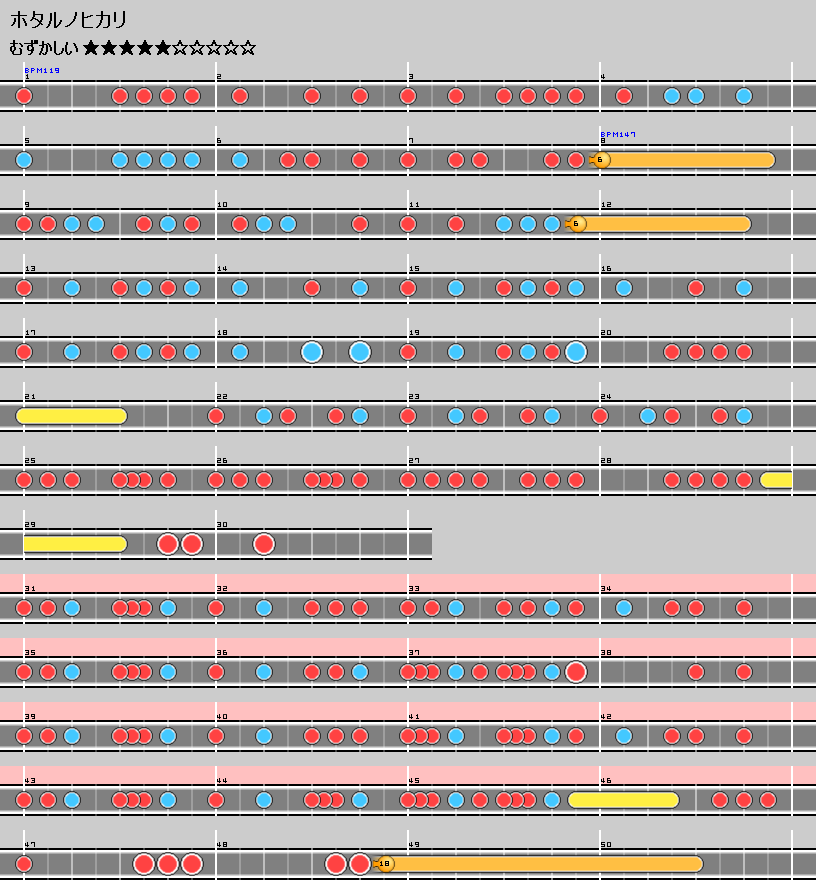Screen dimensions: 816x880
Task: Click the only blue note in measure 6
Action: coord(240,160)
